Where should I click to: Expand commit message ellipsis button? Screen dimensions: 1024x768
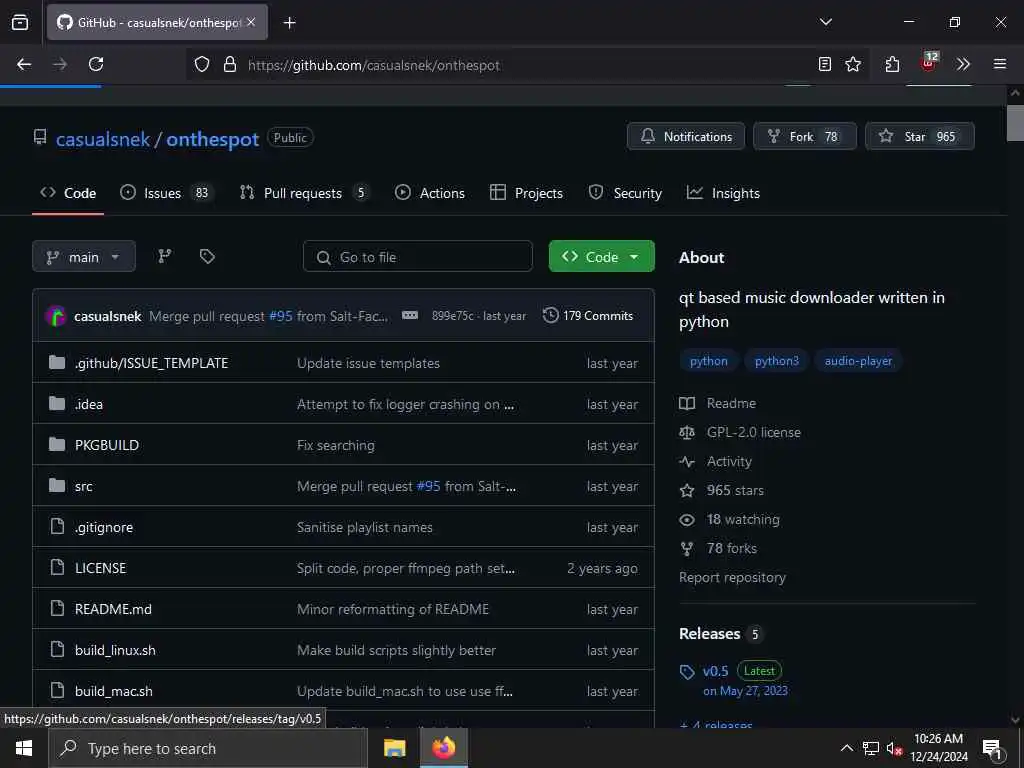pyautogui.click(x=409, y=315)
